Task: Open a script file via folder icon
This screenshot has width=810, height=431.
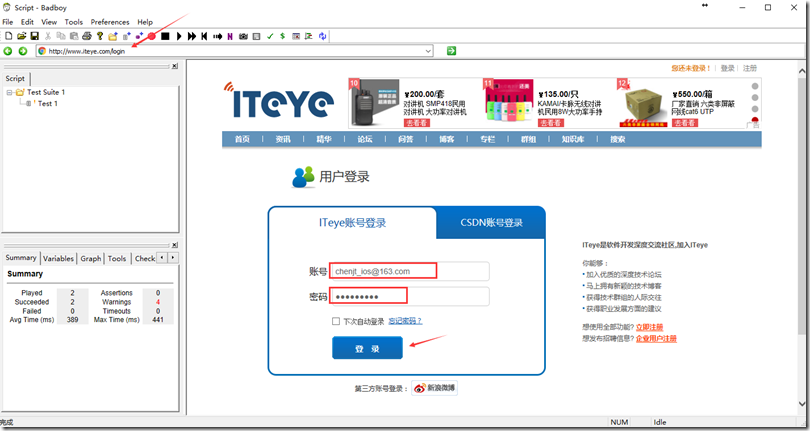Action: [22, 36]
